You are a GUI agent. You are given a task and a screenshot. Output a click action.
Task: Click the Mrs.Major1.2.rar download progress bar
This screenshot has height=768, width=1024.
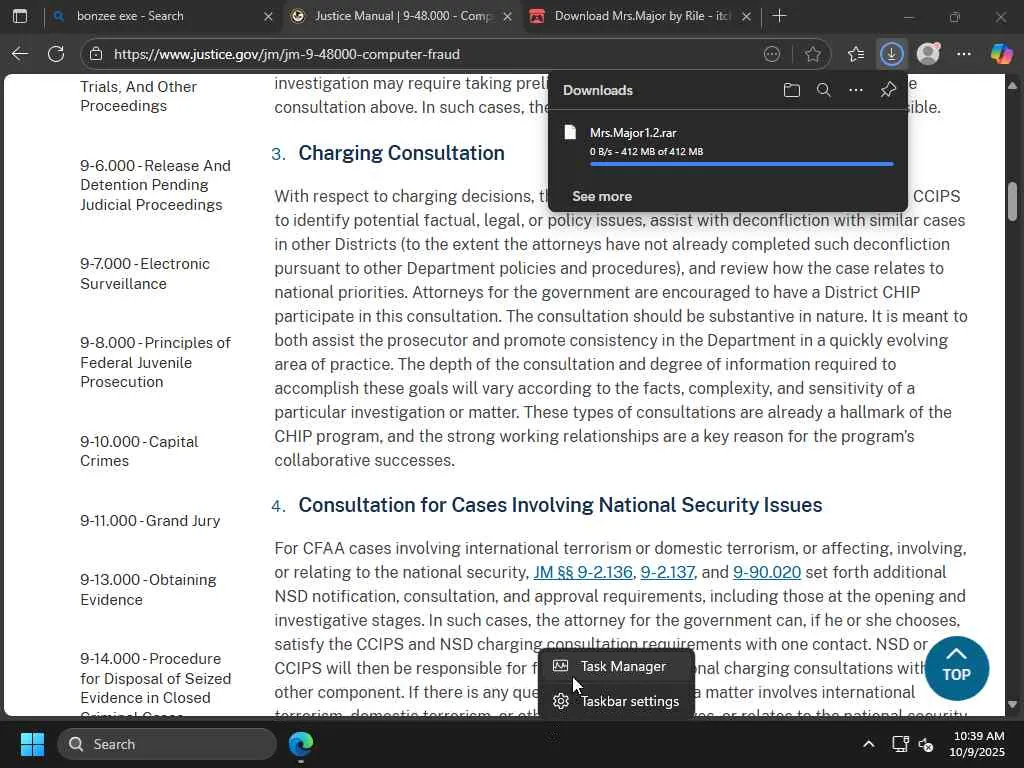click(741, 164)
